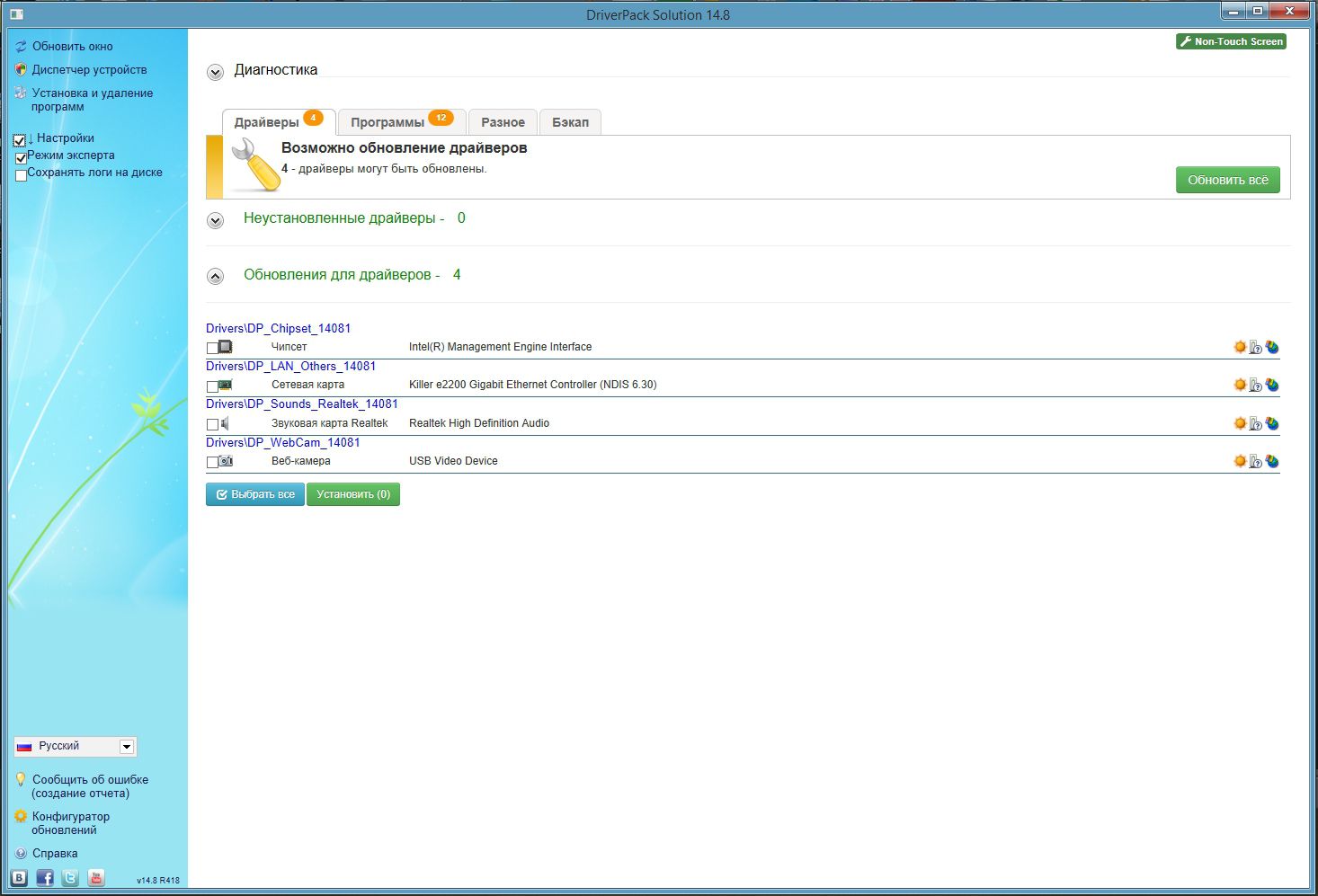Click the device info icon in USB Video row
Viewport: 1318px width, 896px height.
1256,461
